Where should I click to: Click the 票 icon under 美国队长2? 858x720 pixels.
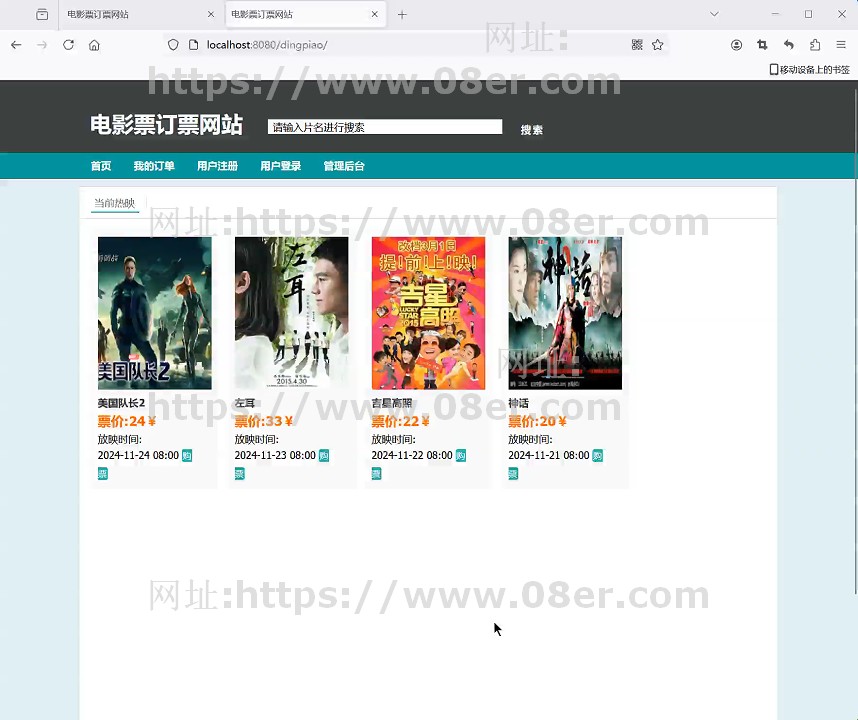(103, 474)
